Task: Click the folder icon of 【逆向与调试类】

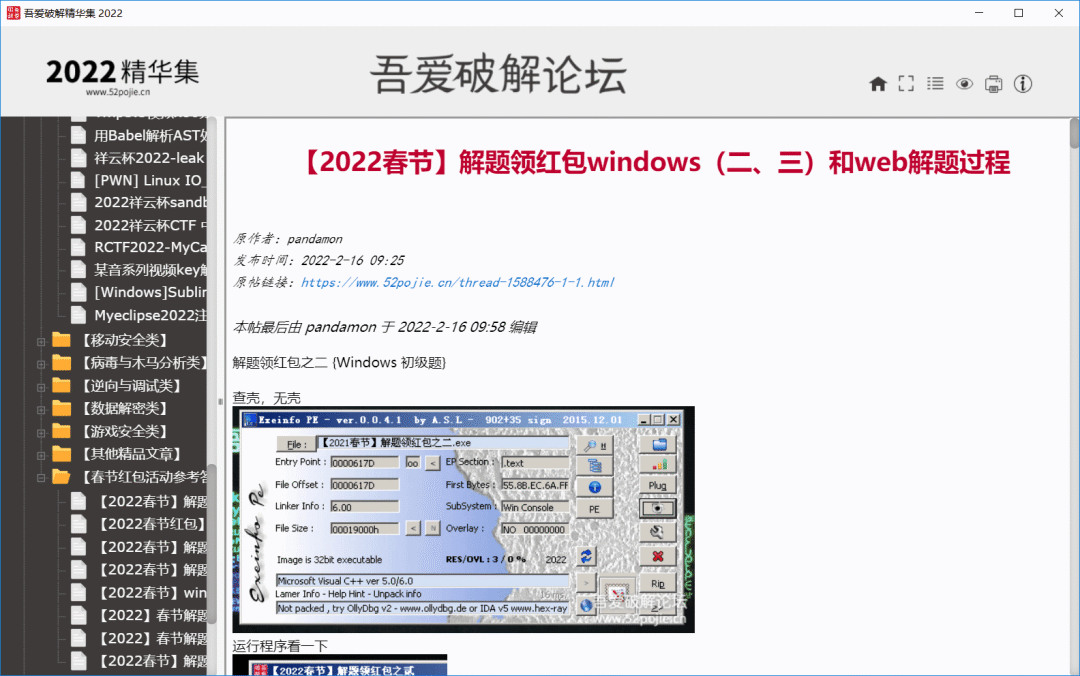Action: (62, 385)
